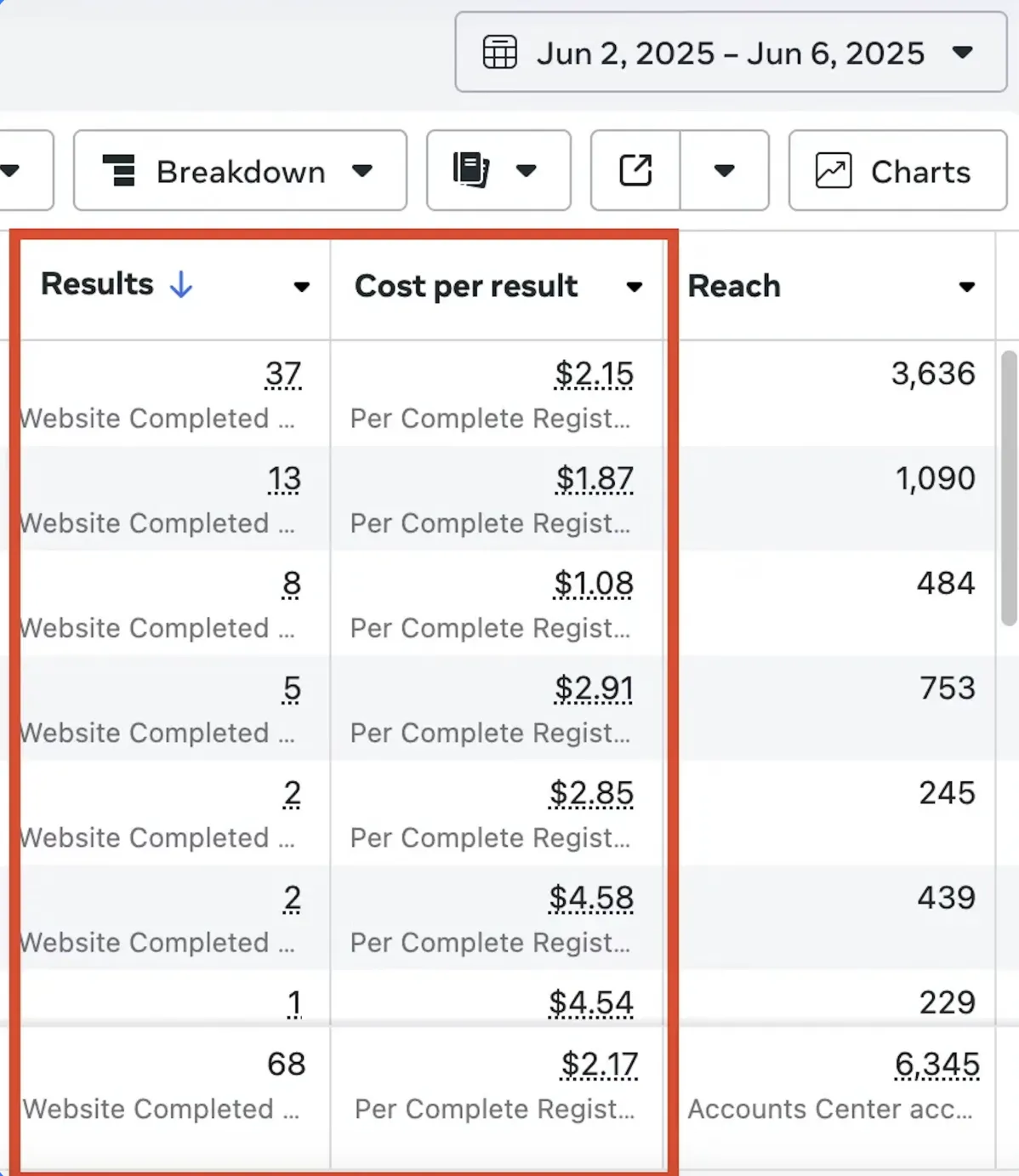The image size is (1019, 1176).
Task: Click the export share icon
Action: (x=635, y=170)
